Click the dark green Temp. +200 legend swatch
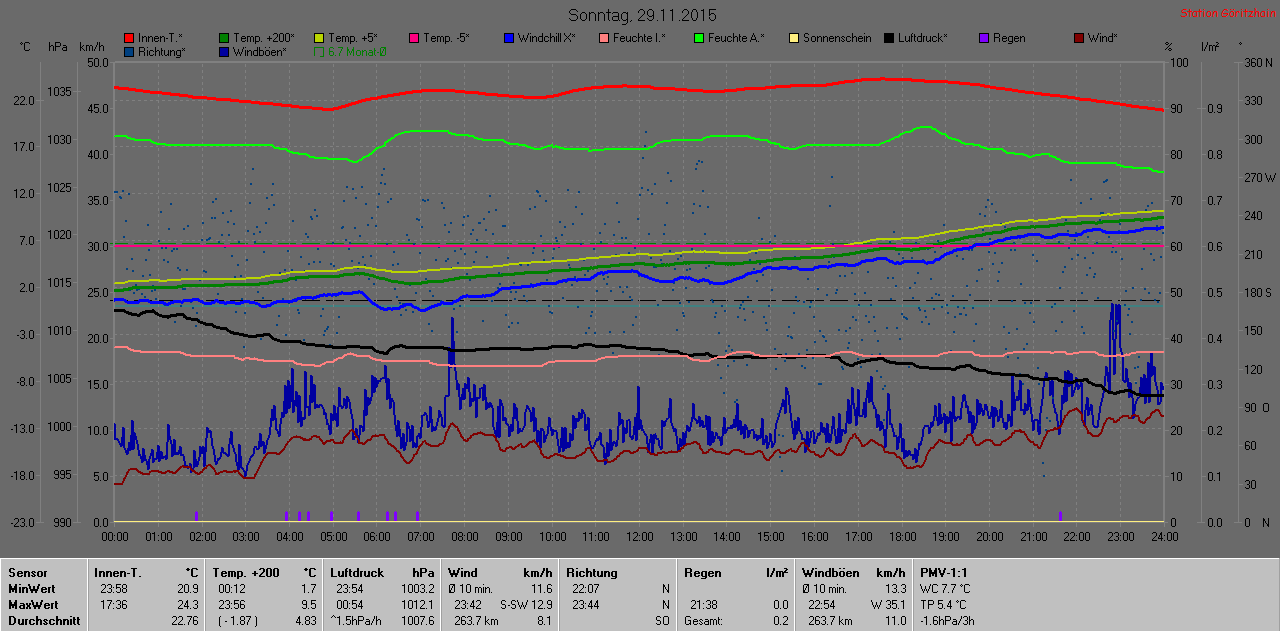Screen dimensions: 1280x631 point(224,38)
